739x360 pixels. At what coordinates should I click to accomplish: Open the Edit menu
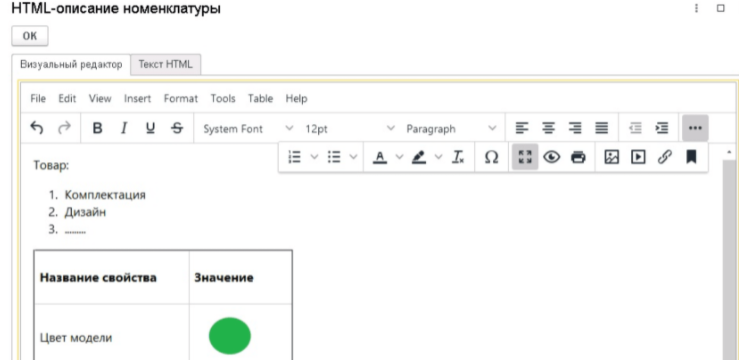[67, 98]
